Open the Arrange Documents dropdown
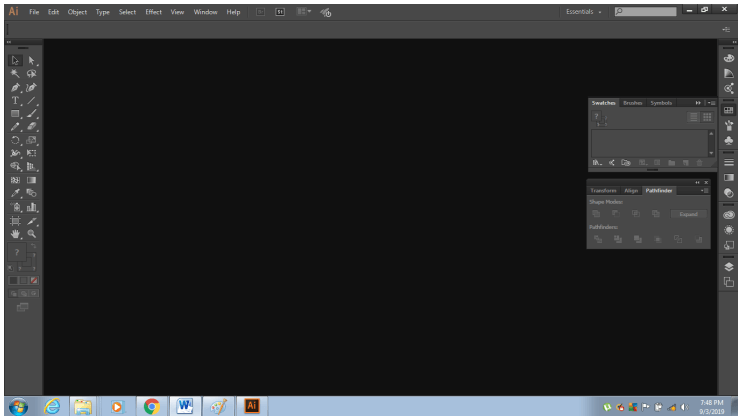Viewport: 738px width, 416px height. pyautogui.click(x=304, y=12)
